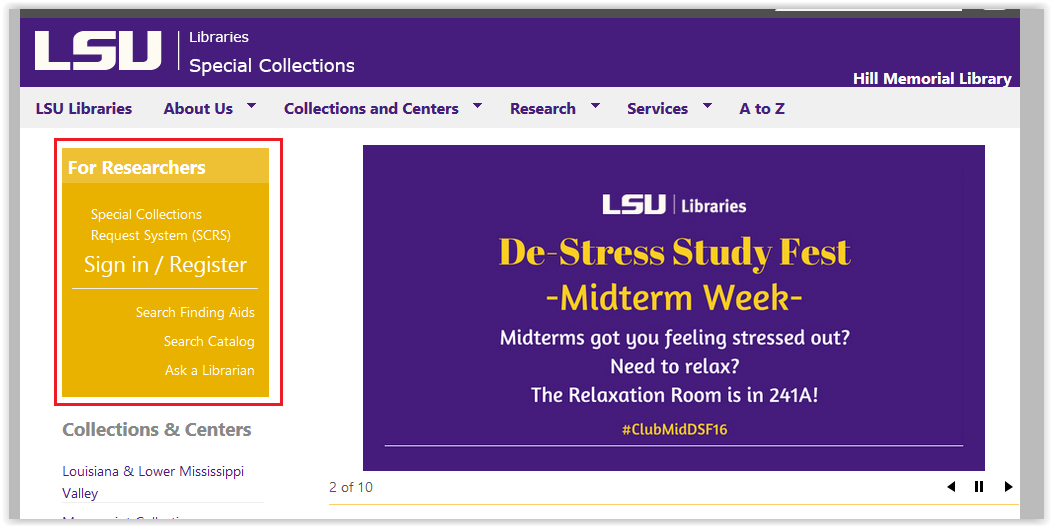Advance to the next slide arrow

pos(1008,487)
